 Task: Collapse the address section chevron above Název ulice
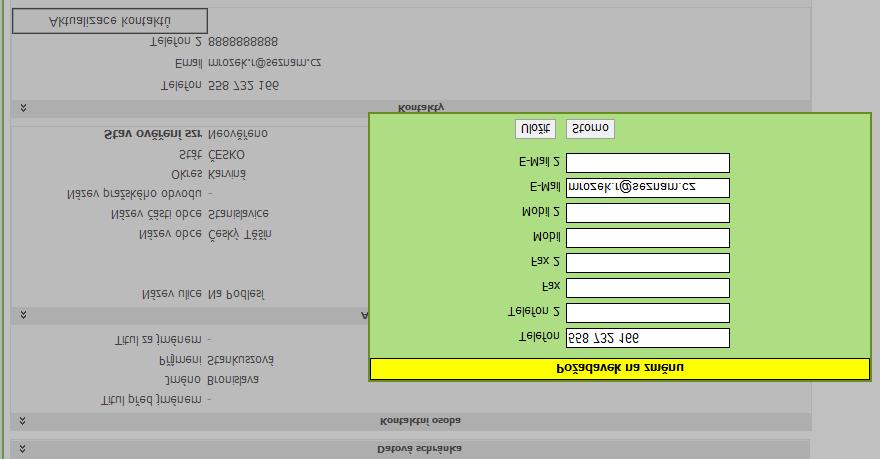(x=24, y=315)
